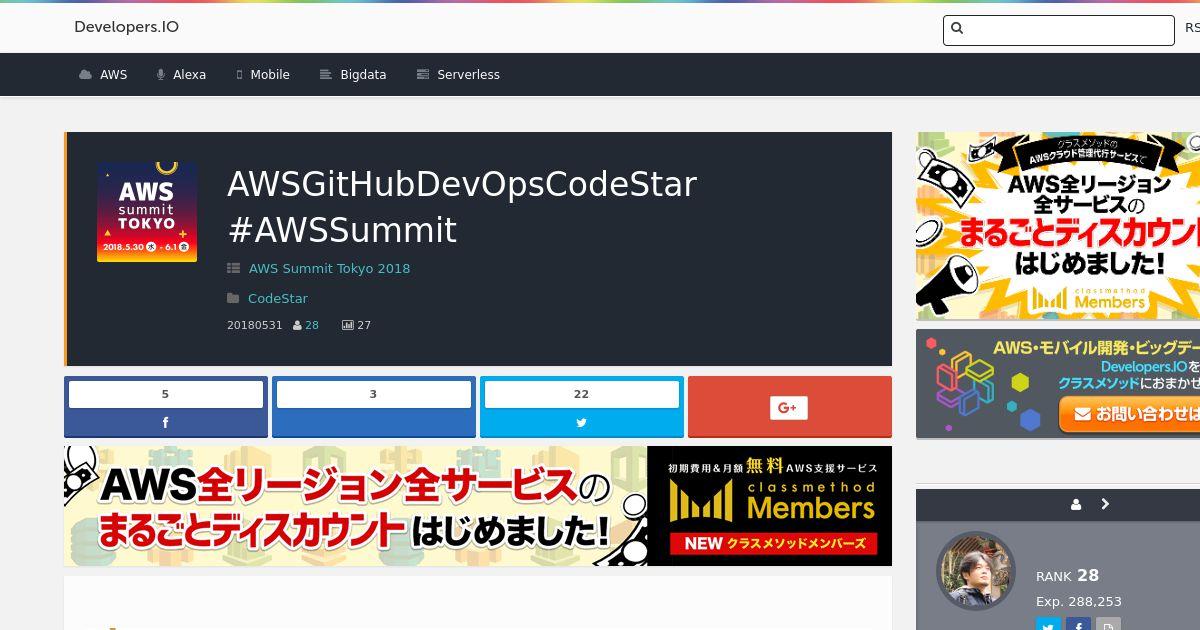This screenshot has height=630, width=1200.
Task: Click the article title AWSGitHubDevOpsCodeStar
Action: [x=462, y=207]
